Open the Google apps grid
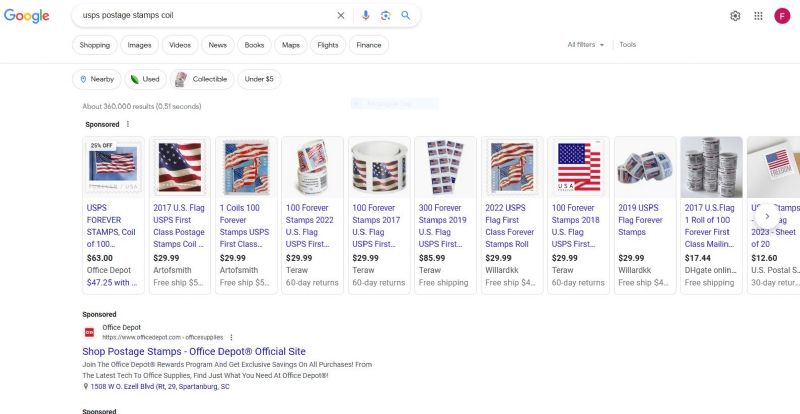 758,16
